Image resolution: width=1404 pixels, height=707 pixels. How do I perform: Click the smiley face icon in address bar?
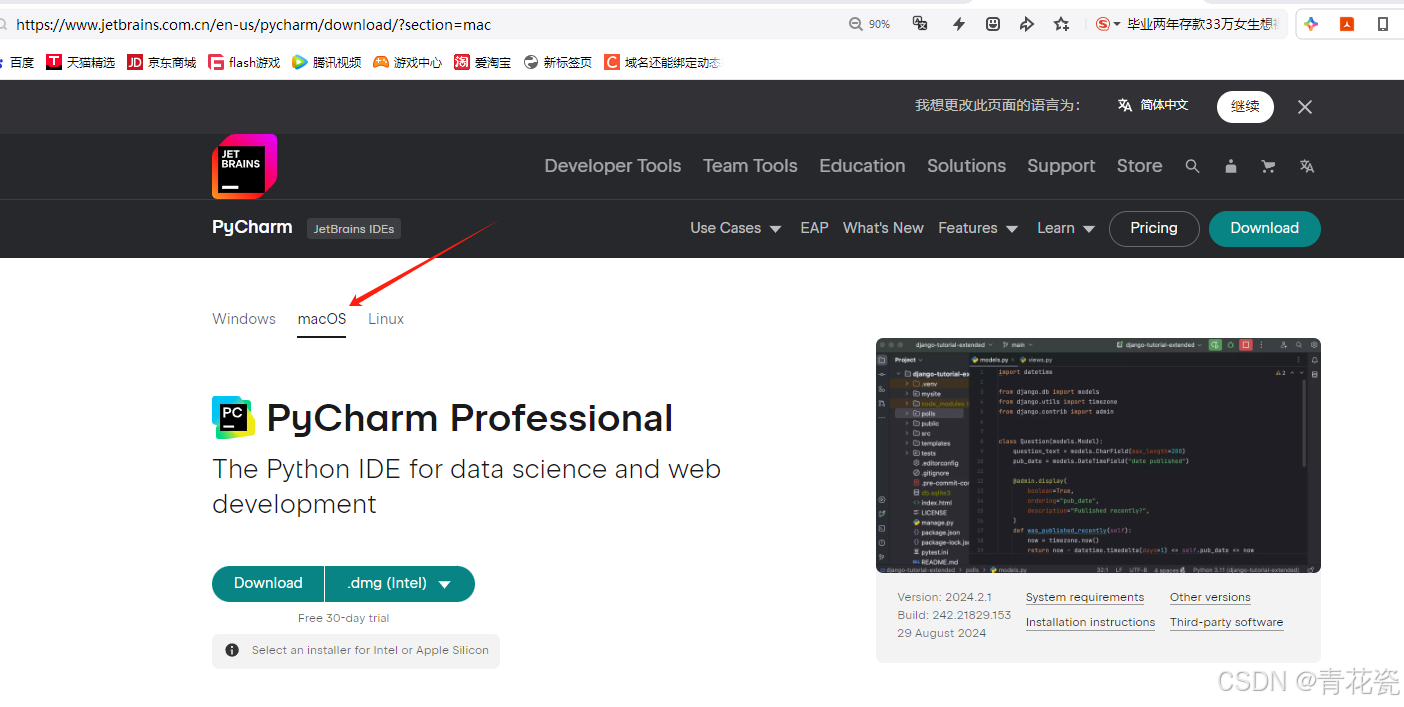click(992, 24)
